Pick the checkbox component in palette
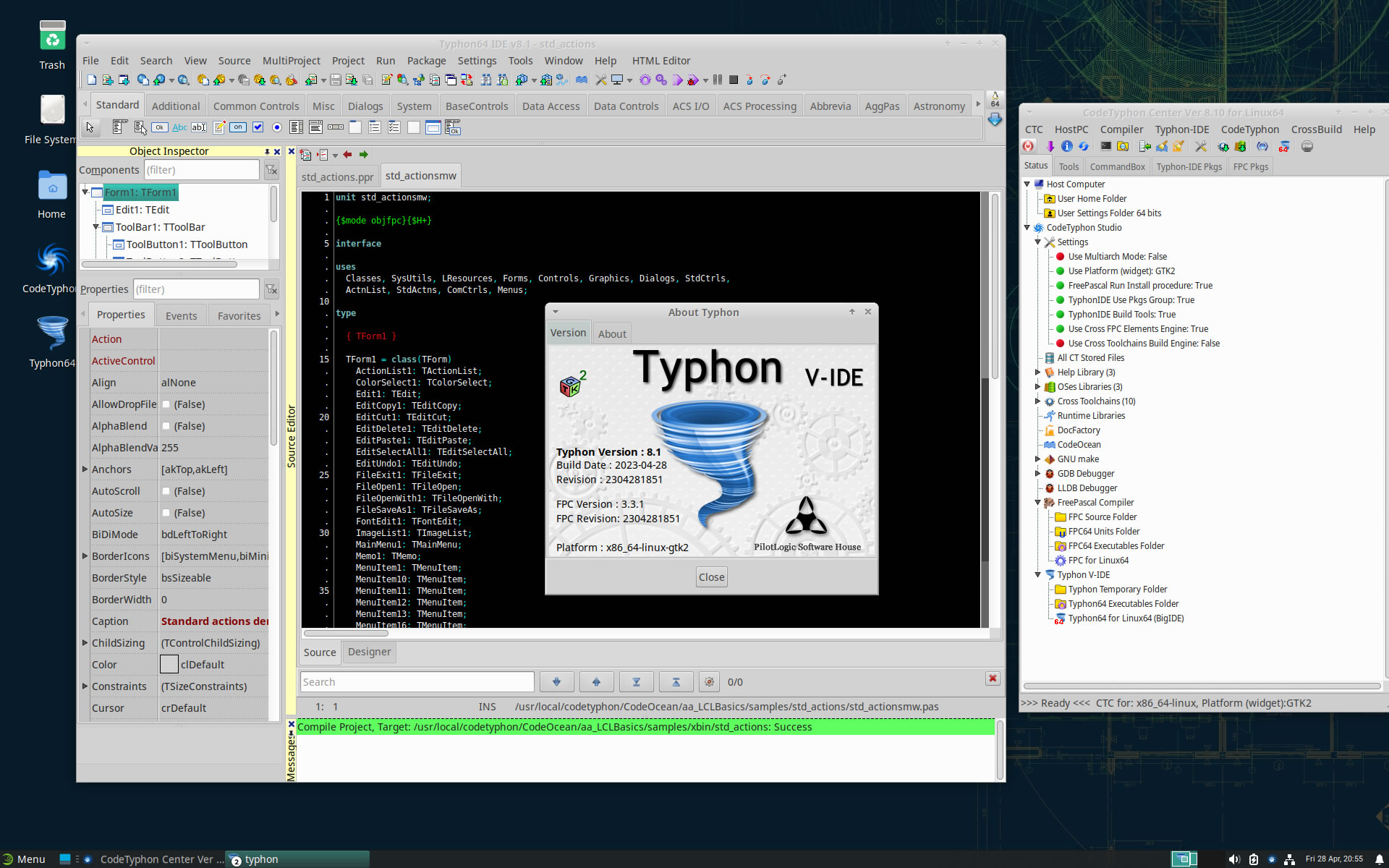Viewport: 1389px width, 868px height. click(258, 127)
